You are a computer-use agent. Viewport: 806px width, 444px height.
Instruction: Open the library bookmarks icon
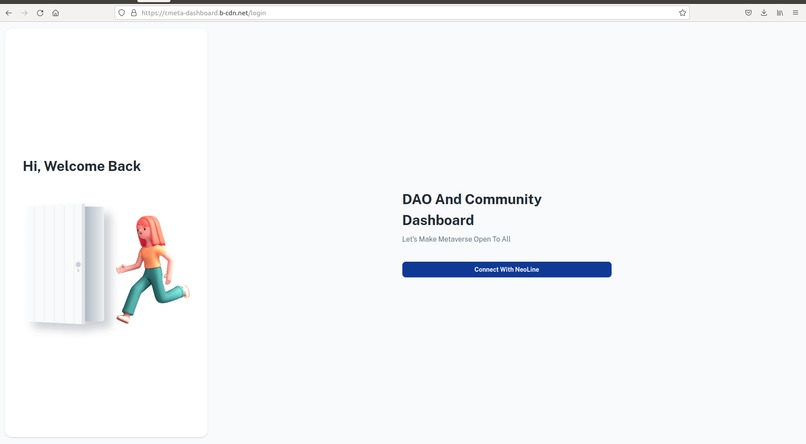click(x=780, y=13)
